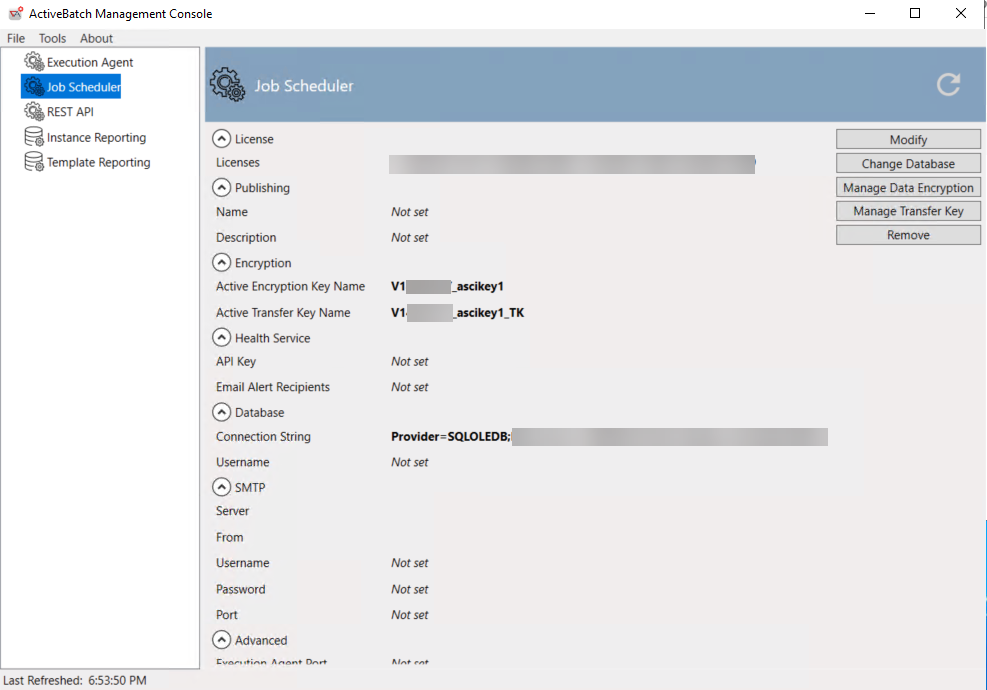Collapse the Health Service section
The height and width of the screenshot is (690, 987).
tap(222, 338)
